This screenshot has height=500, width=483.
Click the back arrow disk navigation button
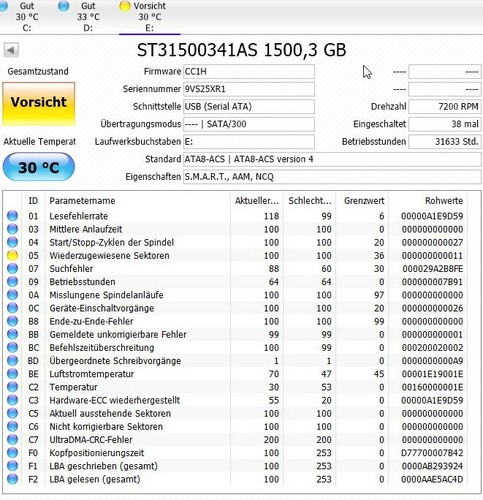point(11,50)
